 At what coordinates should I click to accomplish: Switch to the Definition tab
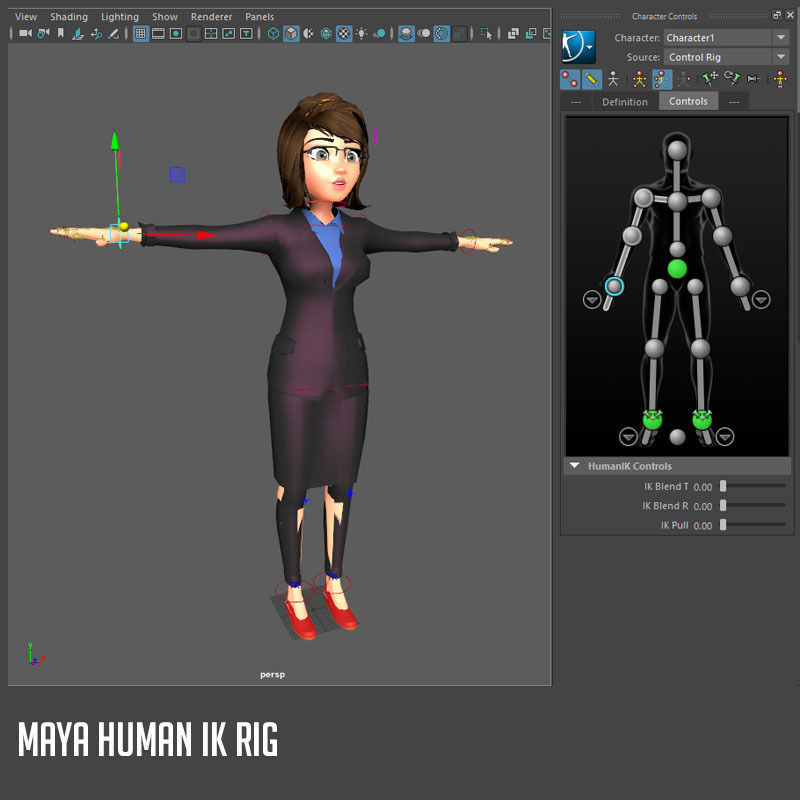click(624, 102)
